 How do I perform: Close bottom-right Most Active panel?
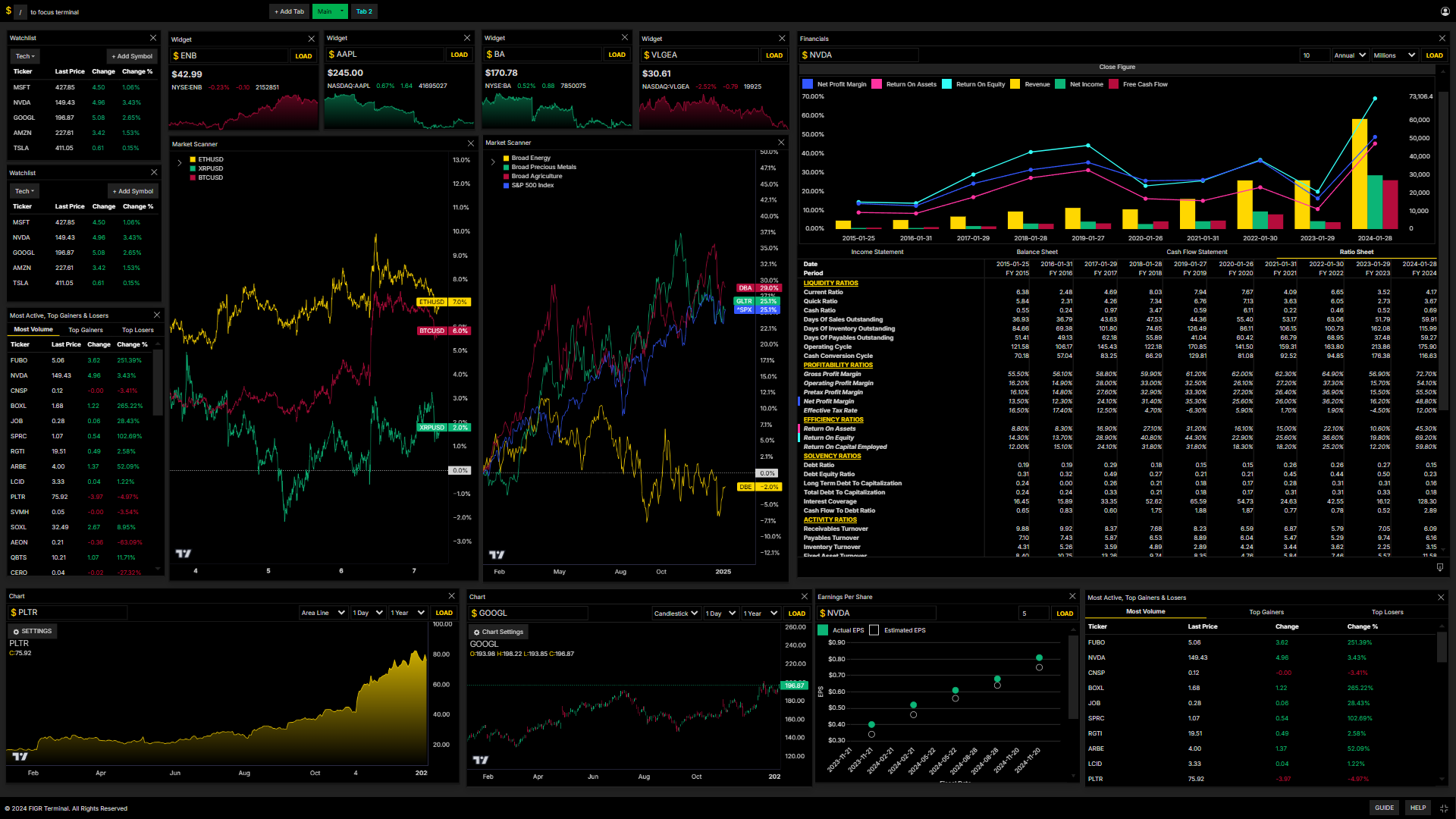[x=1441, y=598]
